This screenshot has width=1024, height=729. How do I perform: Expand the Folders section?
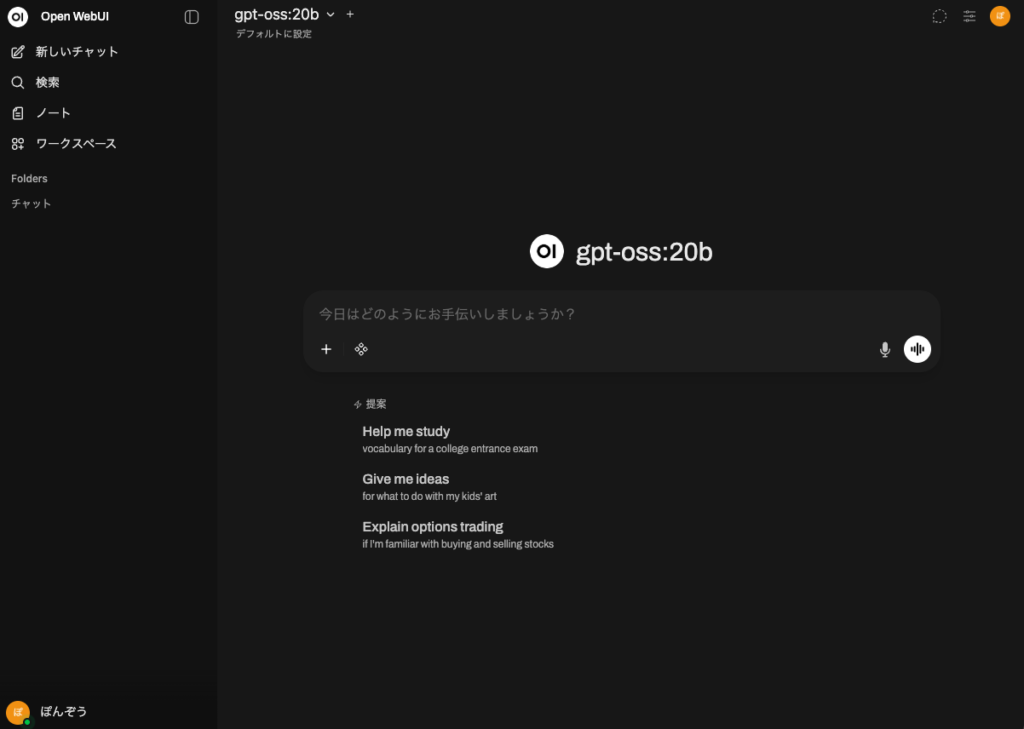click(x=30, y=179)
